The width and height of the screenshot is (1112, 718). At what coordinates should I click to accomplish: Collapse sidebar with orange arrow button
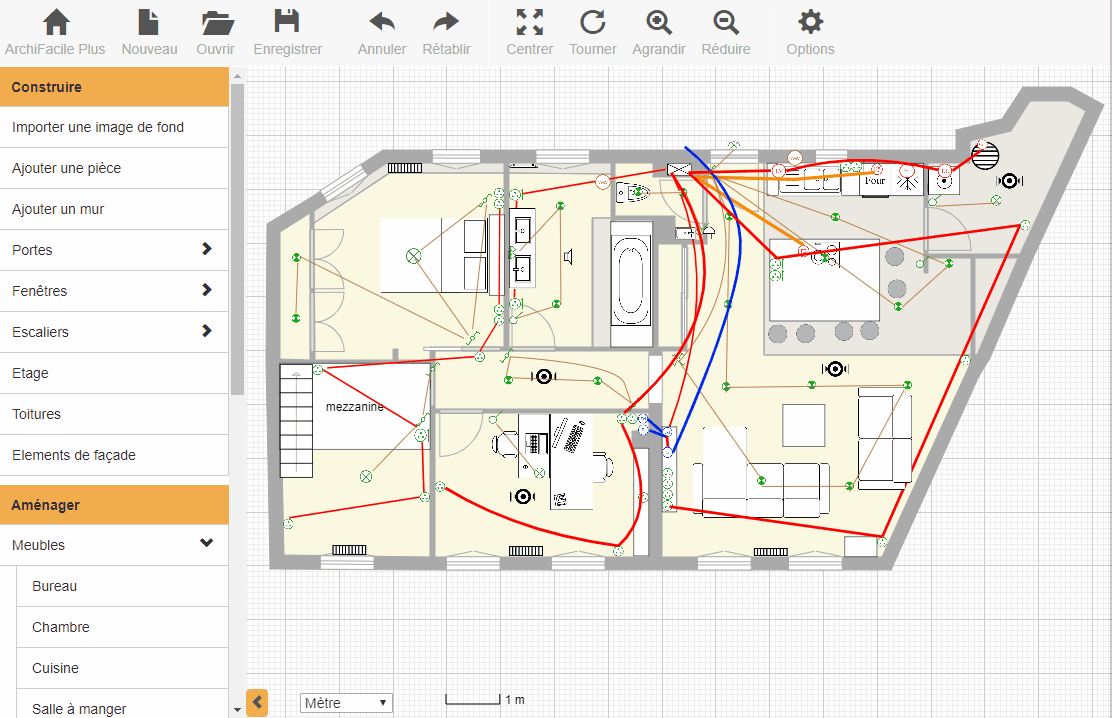[x=257, y=703]
